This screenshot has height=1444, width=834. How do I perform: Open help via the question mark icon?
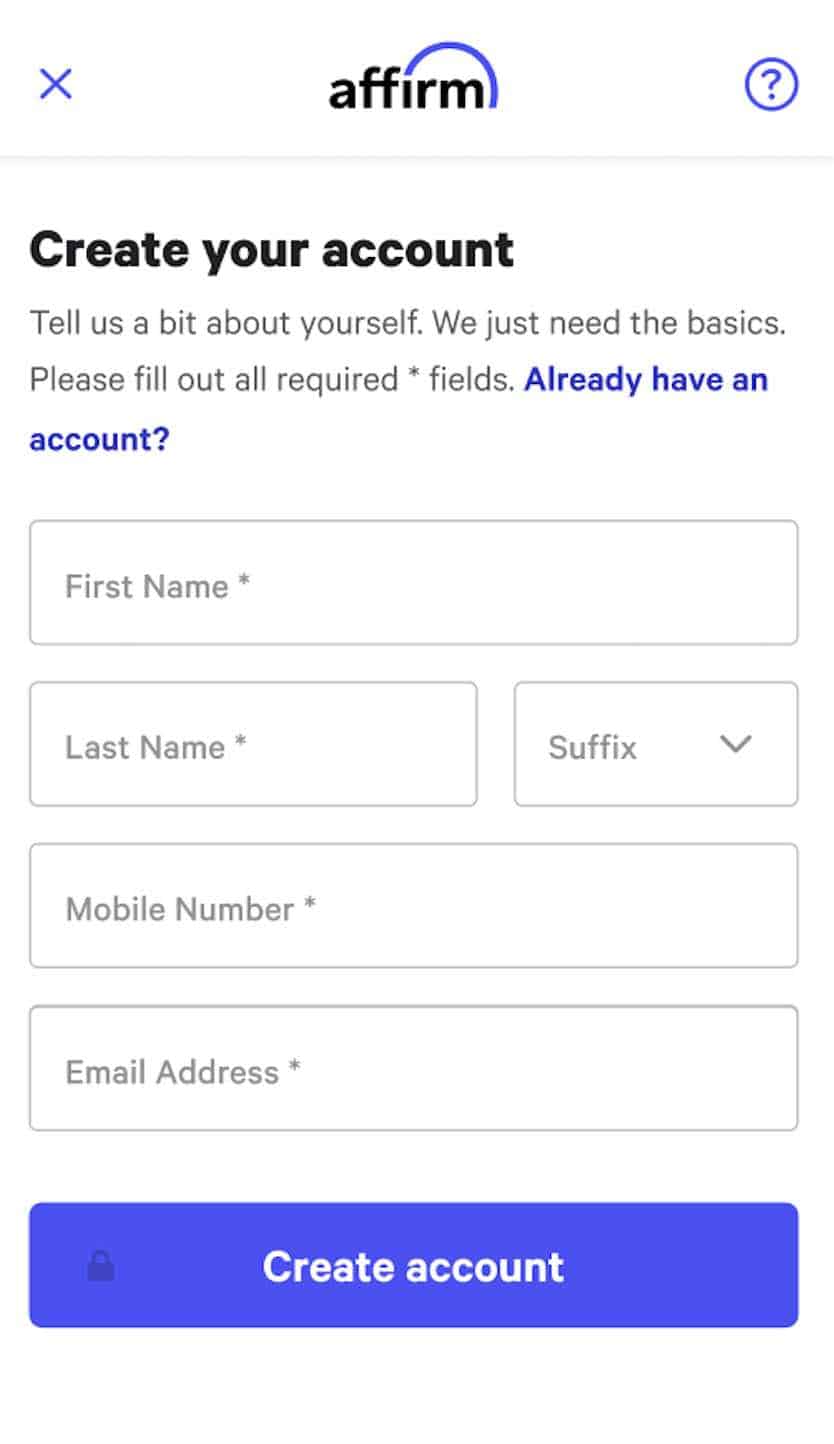tap(771, 85)
